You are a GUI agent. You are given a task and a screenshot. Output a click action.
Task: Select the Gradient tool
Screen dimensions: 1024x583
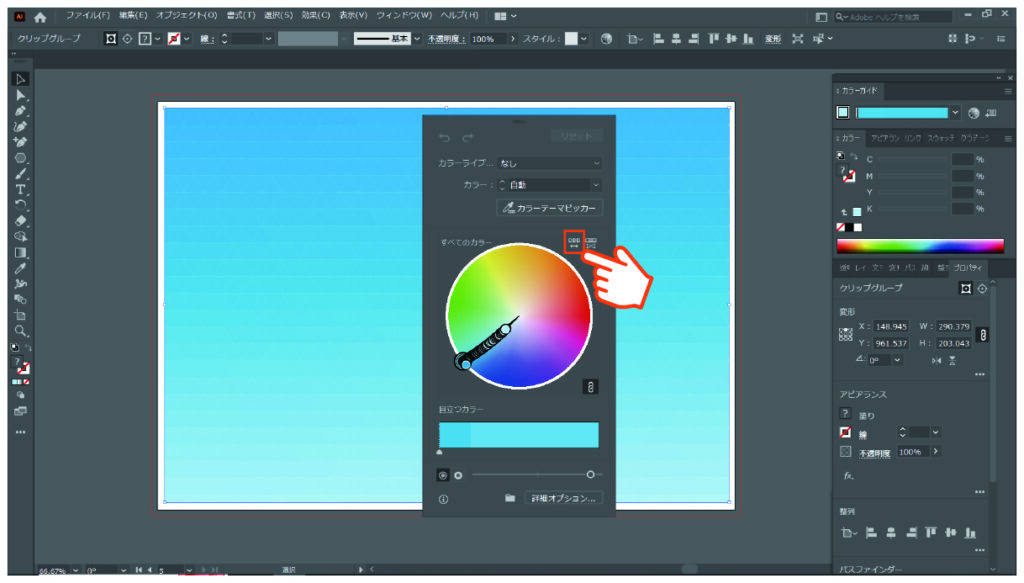pos(20,253)
